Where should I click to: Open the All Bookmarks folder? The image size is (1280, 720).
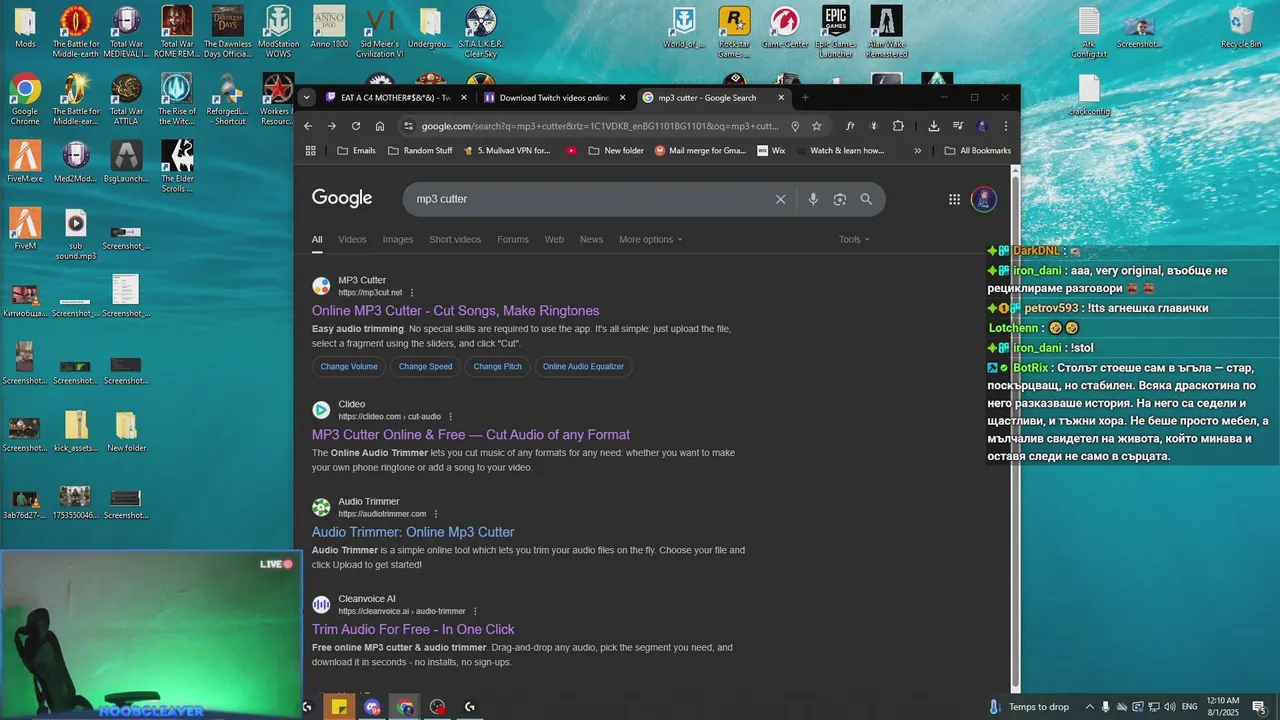[977, 151]
